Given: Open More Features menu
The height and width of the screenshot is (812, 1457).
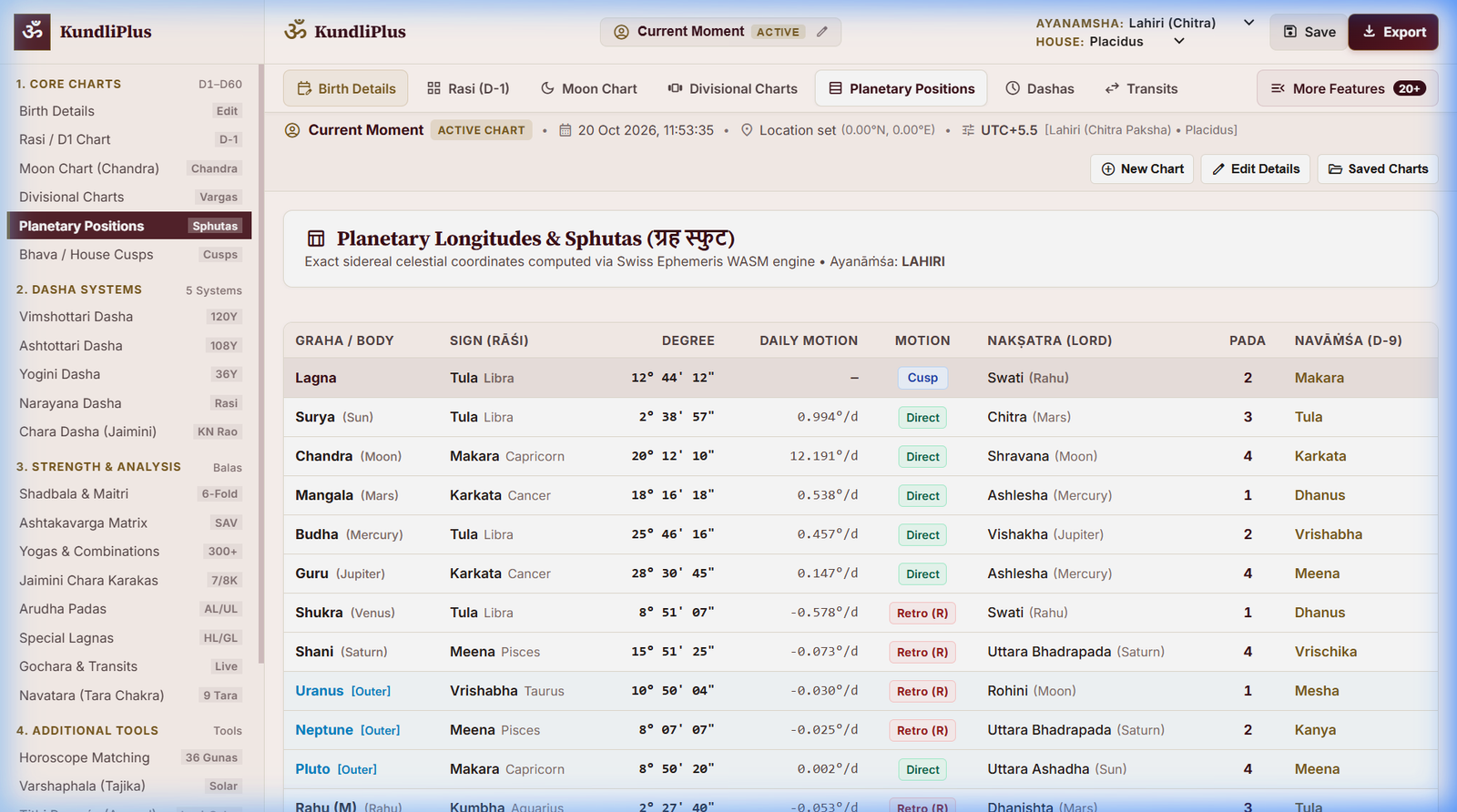Looking at the screenshot, I should (x=1348, y=88).
